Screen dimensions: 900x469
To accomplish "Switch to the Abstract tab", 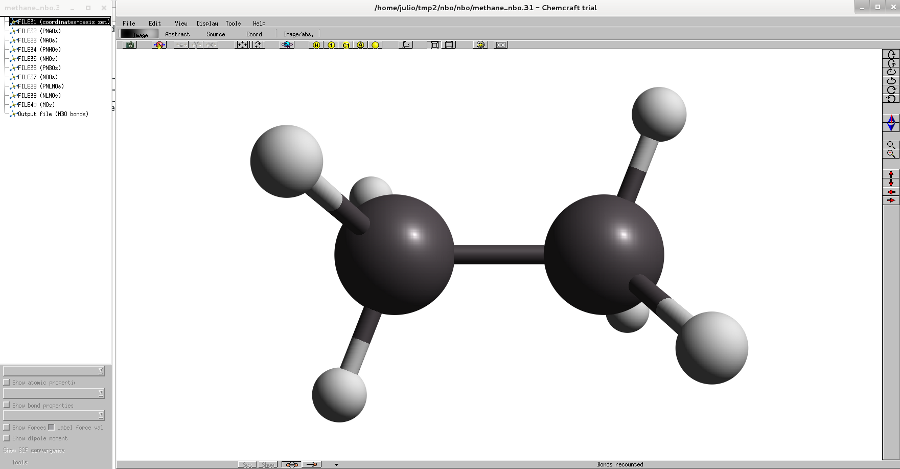I will pyautogui.click(x=177, y=34).
